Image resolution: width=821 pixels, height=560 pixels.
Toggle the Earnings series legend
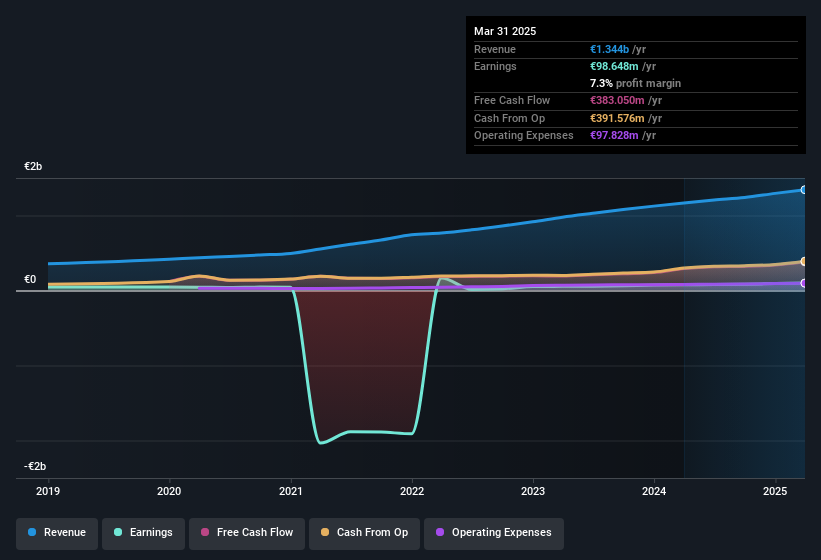pyautogui.click(x=143, y=533)
